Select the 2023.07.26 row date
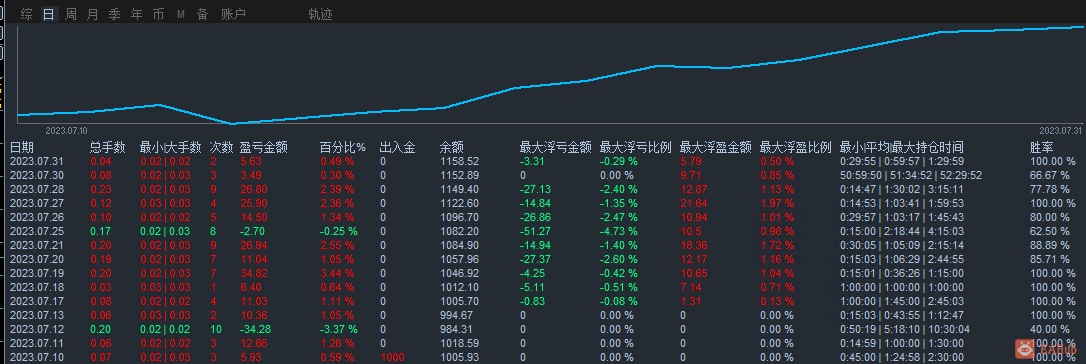The width and height of the screenshot is (1086, 364). coord(37,217)
